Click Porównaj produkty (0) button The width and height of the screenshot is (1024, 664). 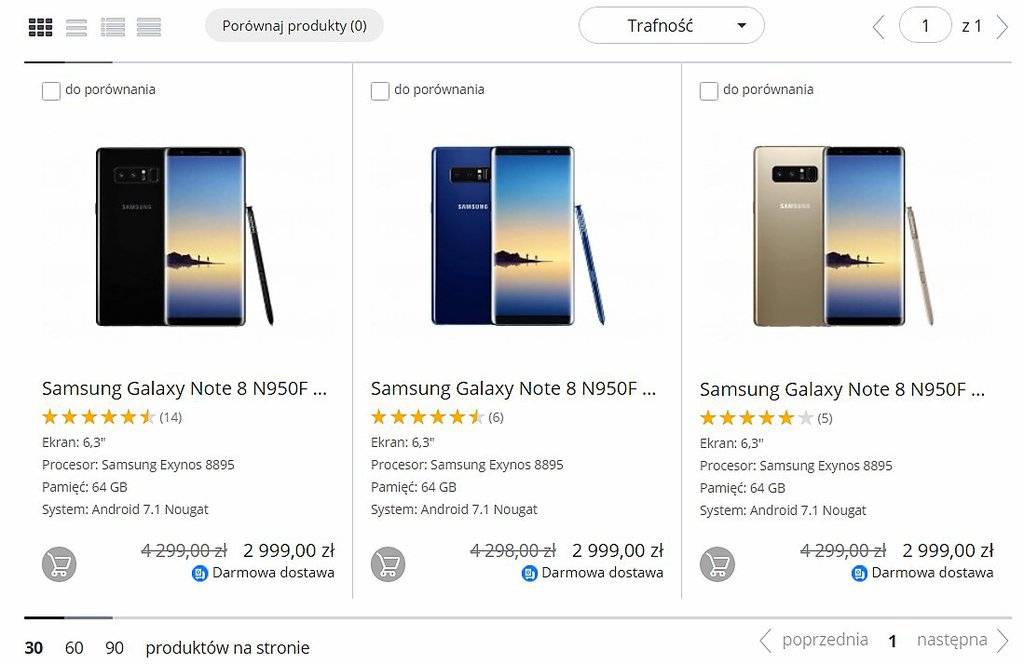[x=294, y=26]
